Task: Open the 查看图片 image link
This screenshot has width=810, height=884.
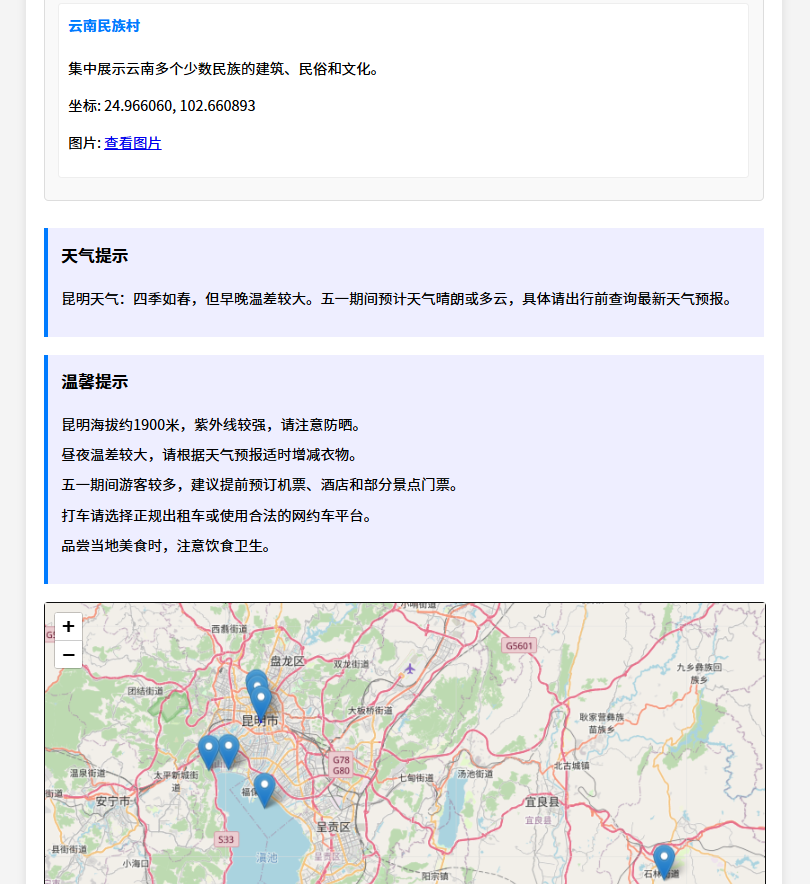Action: (132, 143)
